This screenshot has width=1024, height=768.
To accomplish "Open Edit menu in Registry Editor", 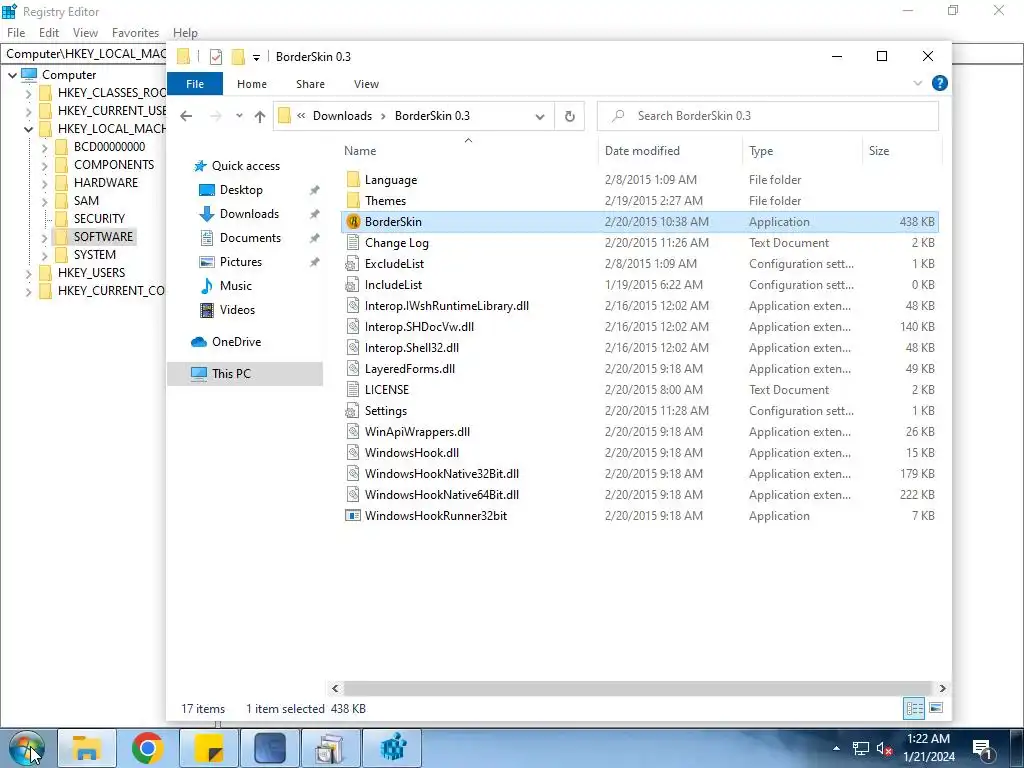I will [49, 33].
